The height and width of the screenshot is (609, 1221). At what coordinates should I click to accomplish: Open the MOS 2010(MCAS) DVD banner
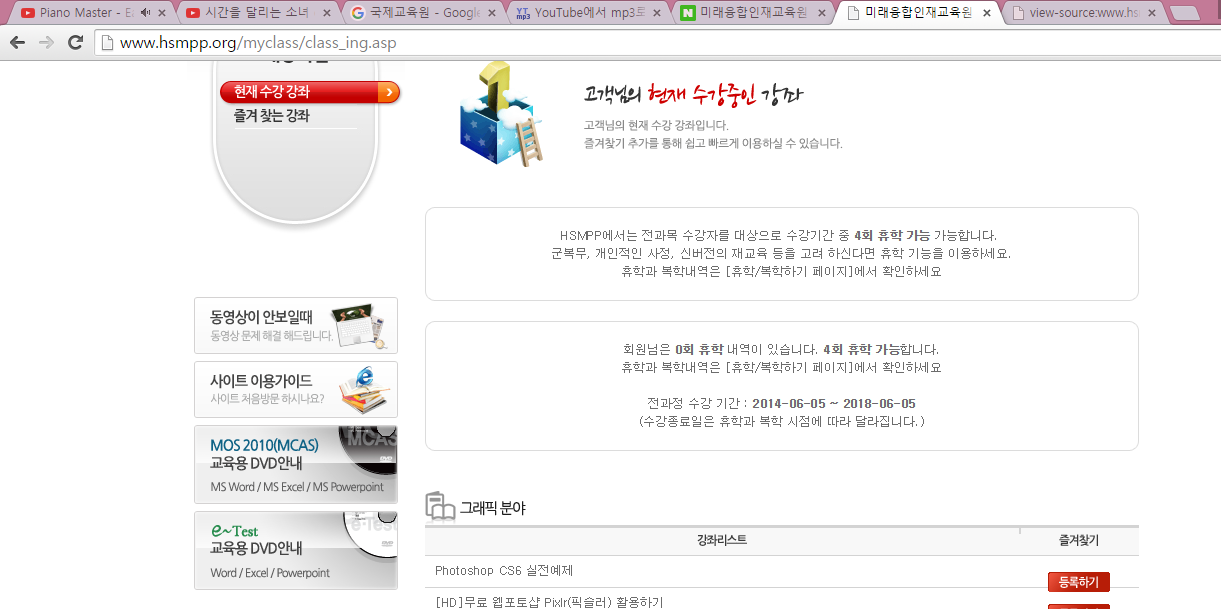296,464
